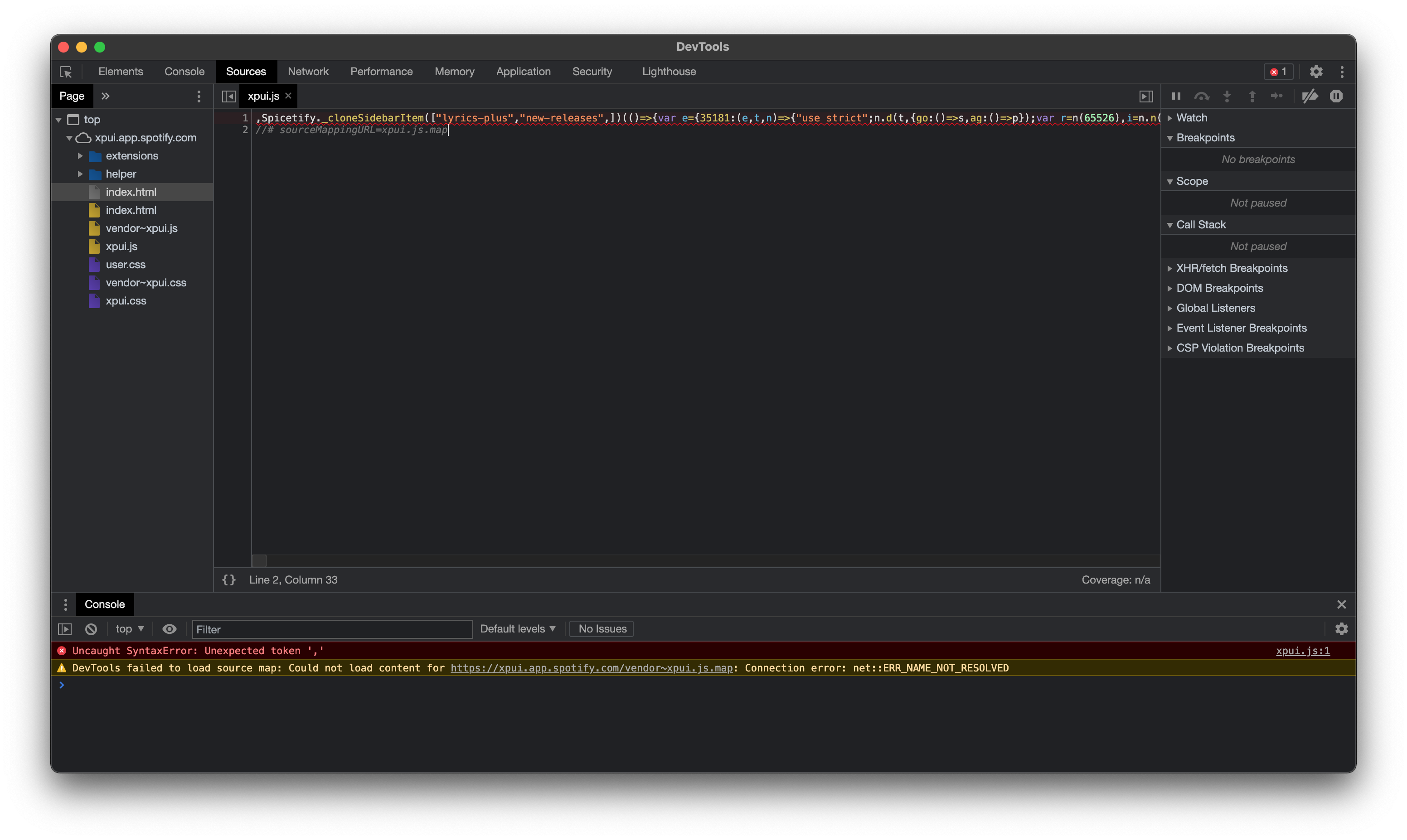Open the Application tab

pos(523,72)
